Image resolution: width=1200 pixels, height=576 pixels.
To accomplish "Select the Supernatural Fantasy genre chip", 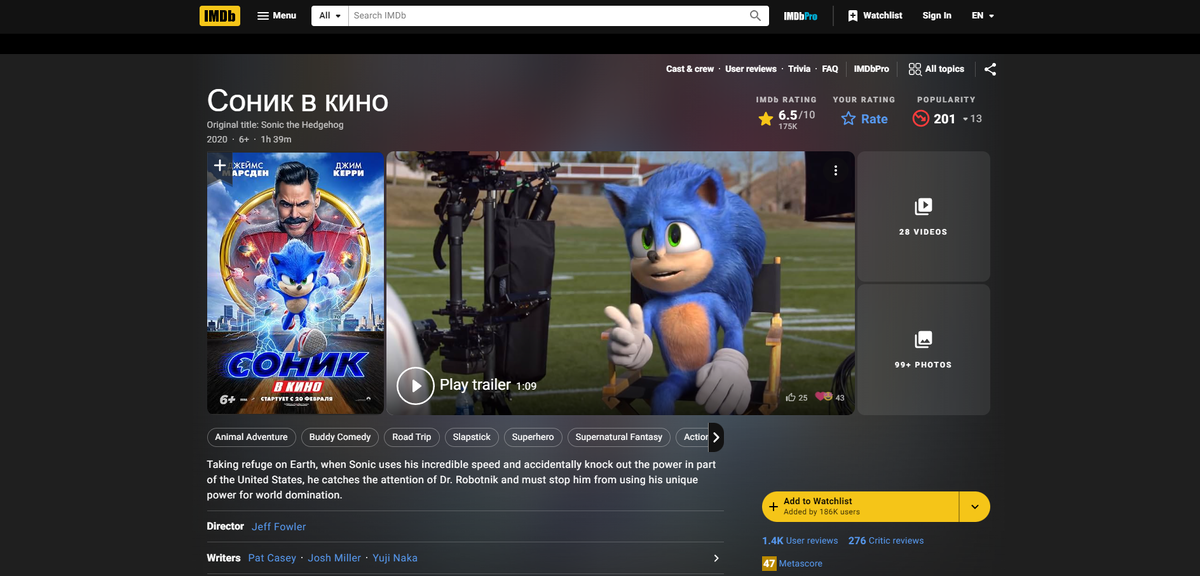I will pos(619,437).
